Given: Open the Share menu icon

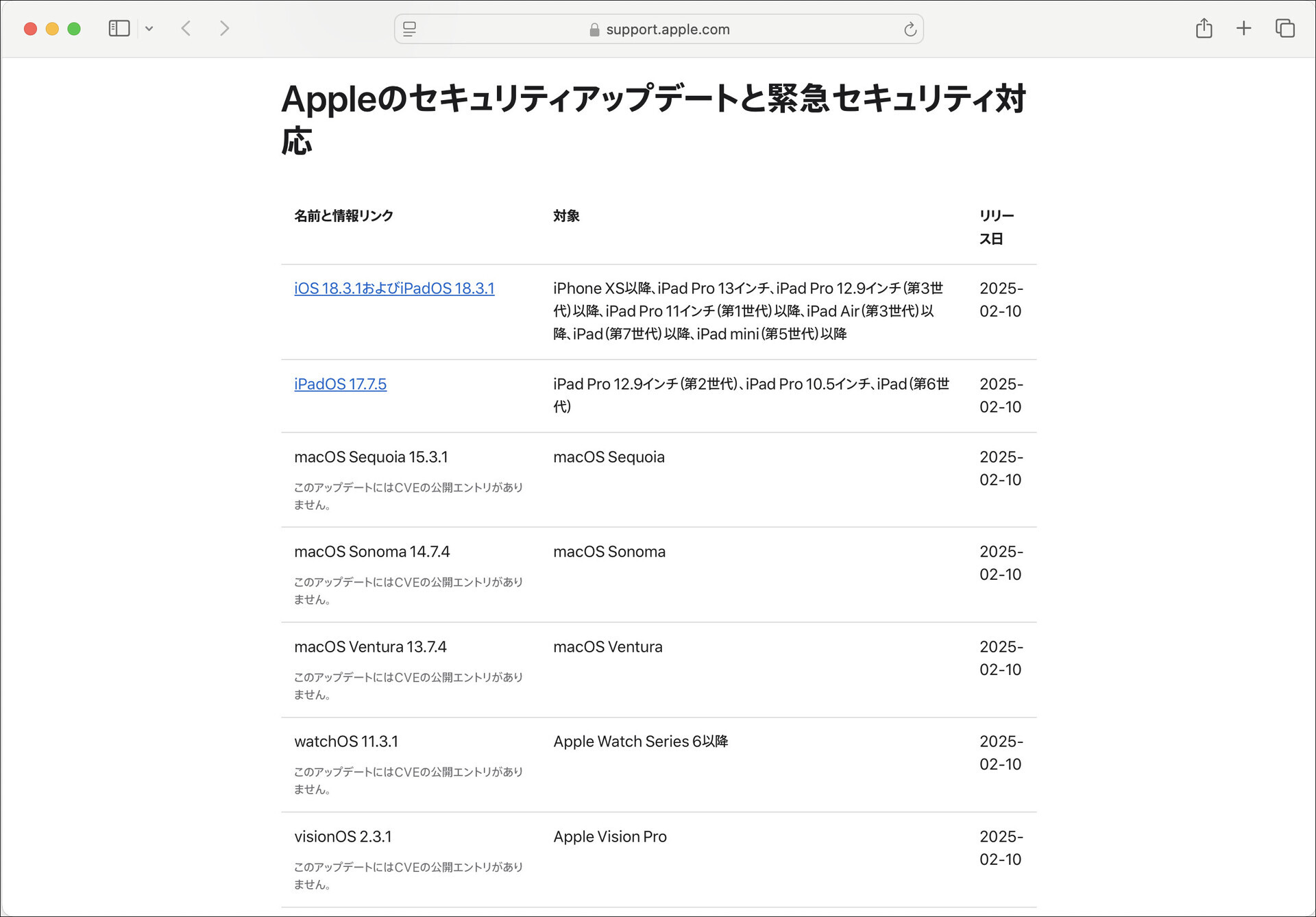Looking at the screenshot, I should (x=1204, y=28).
